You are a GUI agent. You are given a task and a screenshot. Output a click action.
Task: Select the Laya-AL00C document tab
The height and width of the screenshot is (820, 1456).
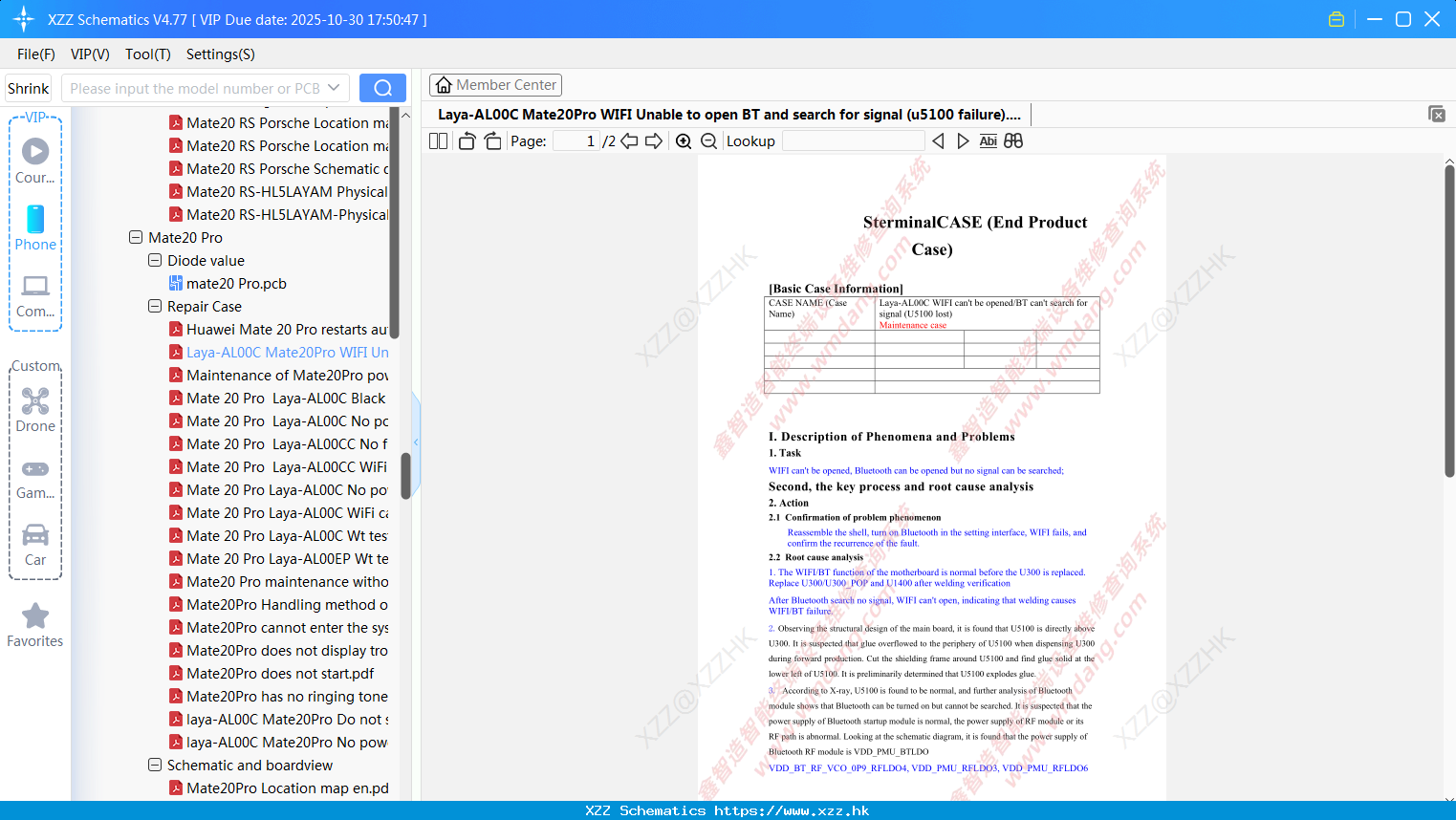729,115
